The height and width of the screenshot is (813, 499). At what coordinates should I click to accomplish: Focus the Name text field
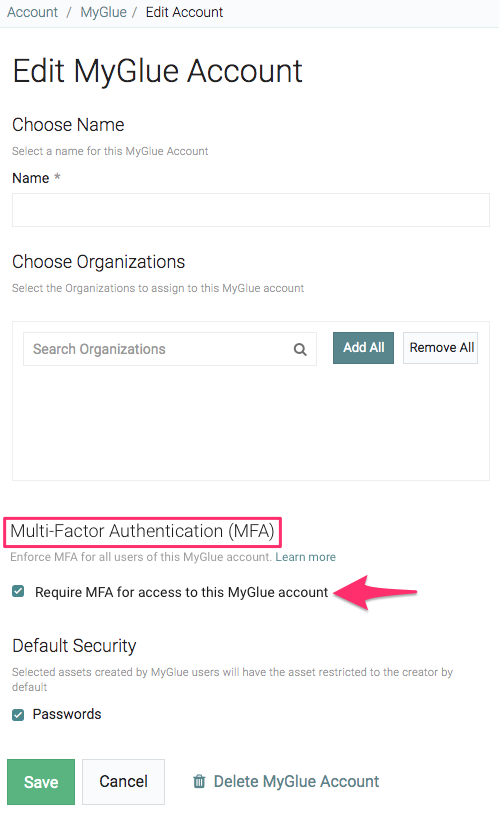(x=251, y=210)
